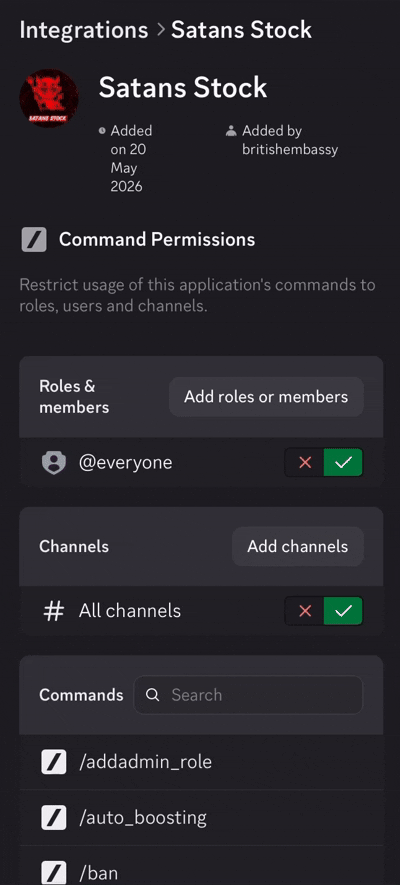
Task: Expand the /ban command entry
Action: click(x=201, y=866)
